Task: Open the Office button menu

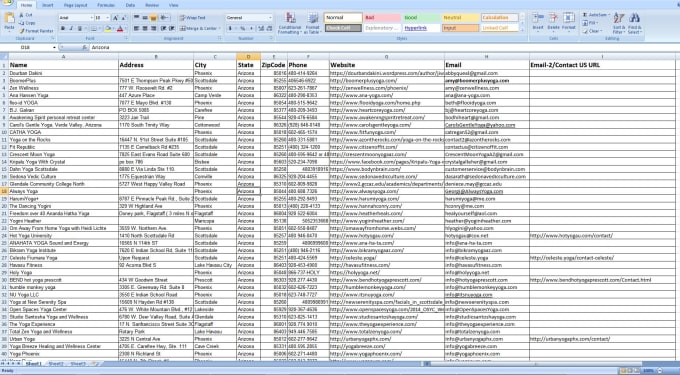Action: pos(7,3)
